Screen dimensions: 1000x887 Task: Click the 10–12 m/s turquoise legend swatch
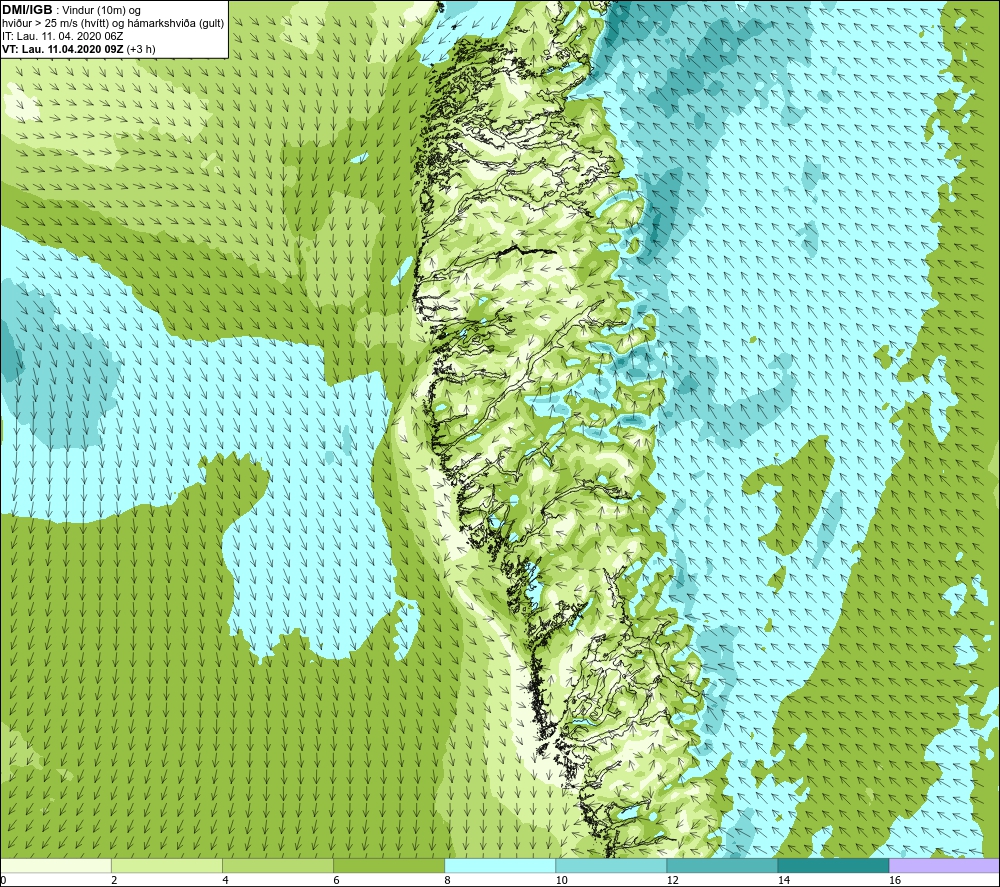coord(611,865)
